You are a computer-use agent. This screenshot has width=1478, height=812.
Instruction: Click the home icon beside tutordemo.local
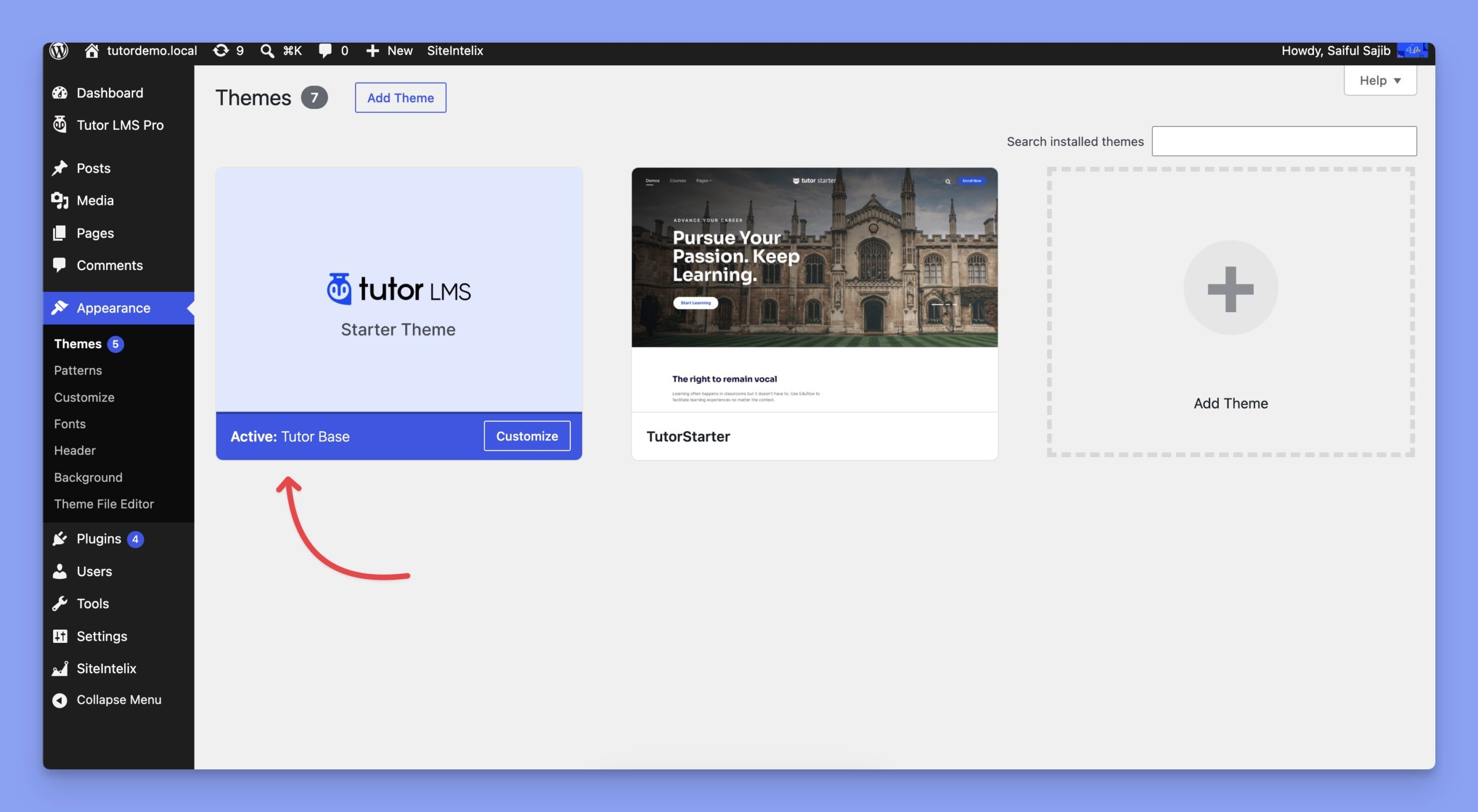[92, 51]
